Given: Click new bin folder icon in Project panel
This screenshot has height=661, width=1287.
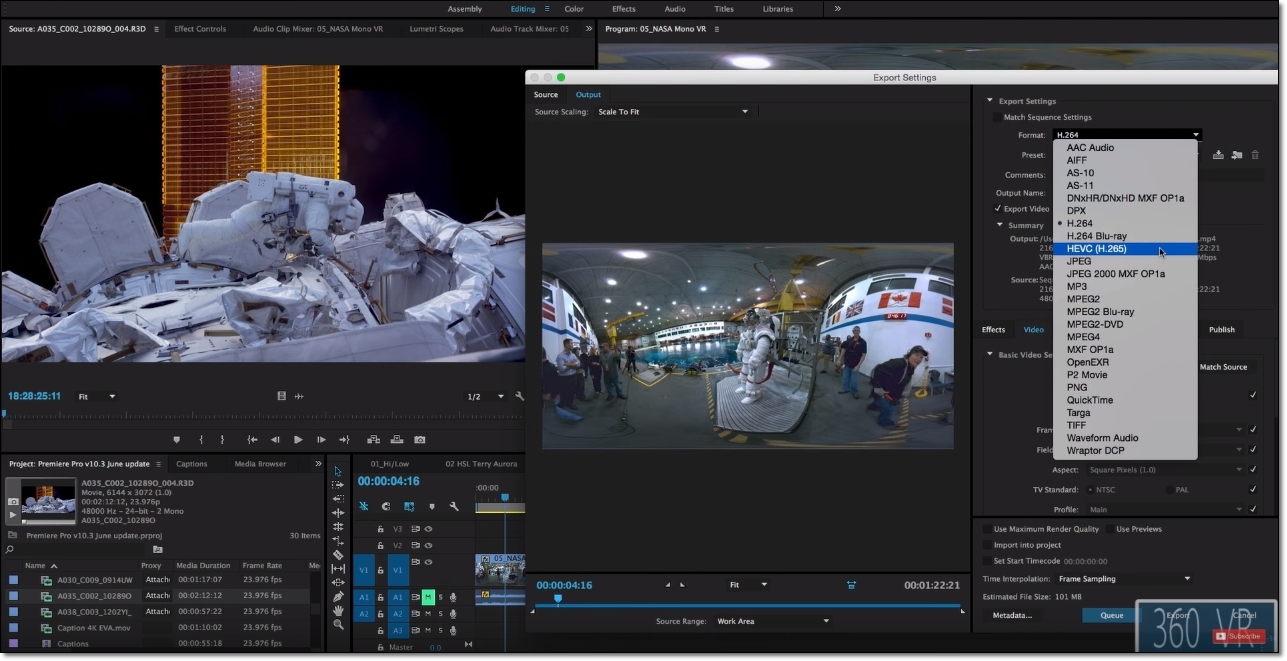Looking at the screenshot, I should (157, 549).
